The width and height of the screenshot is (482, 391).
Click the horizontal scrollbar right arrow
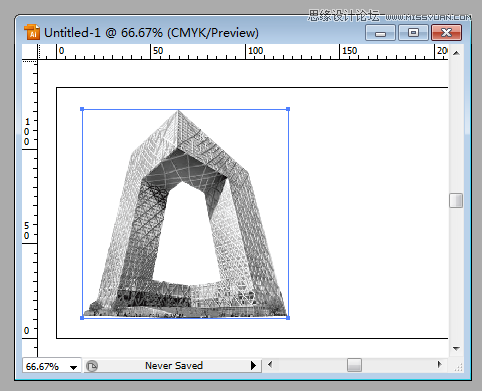coord(439,364)
